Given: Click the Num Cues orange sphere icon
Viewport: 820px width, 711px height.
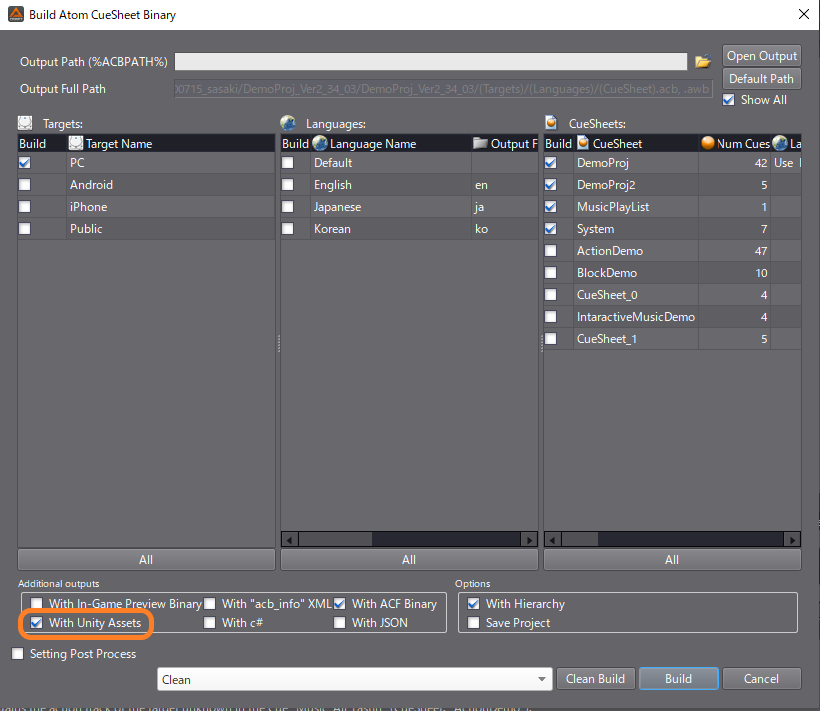Looking at the screenshot, I should click(x=708, y=144).
